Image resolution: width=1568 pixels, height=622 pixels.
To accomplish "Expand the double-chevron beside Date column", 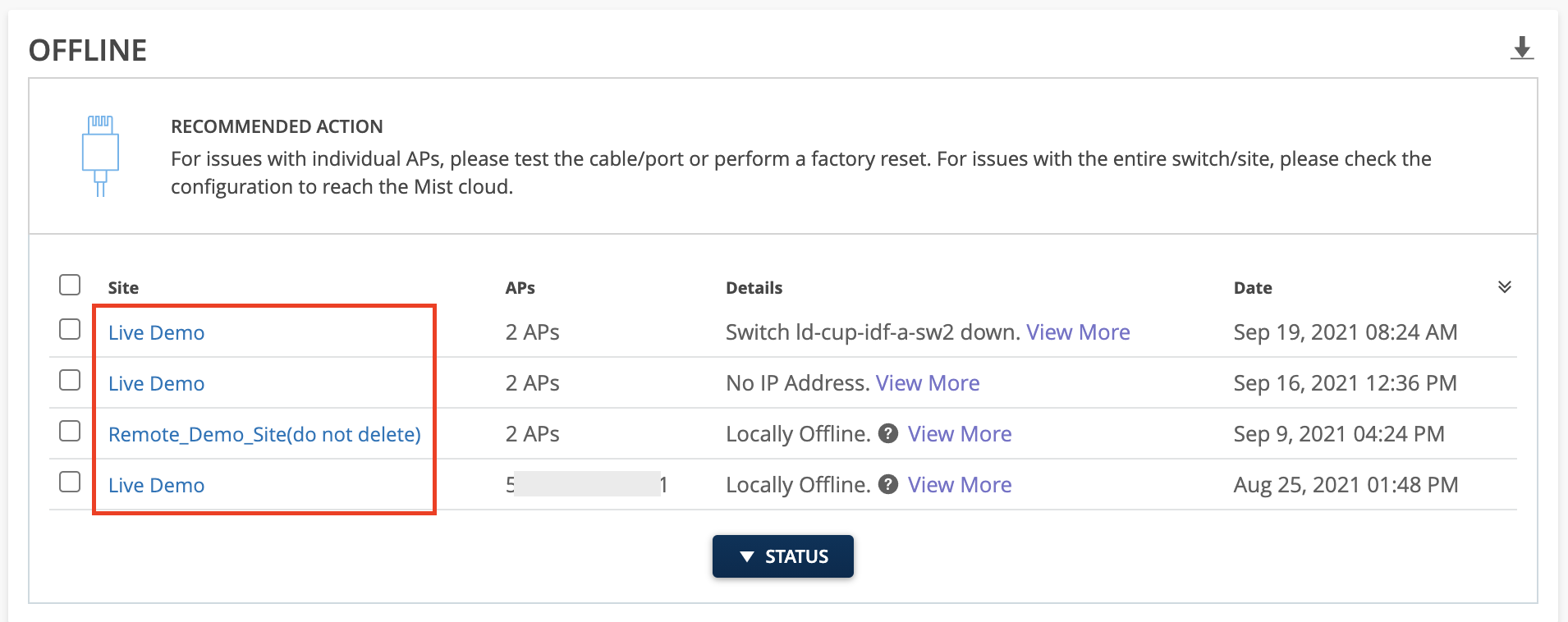I will coord(1504,286).
